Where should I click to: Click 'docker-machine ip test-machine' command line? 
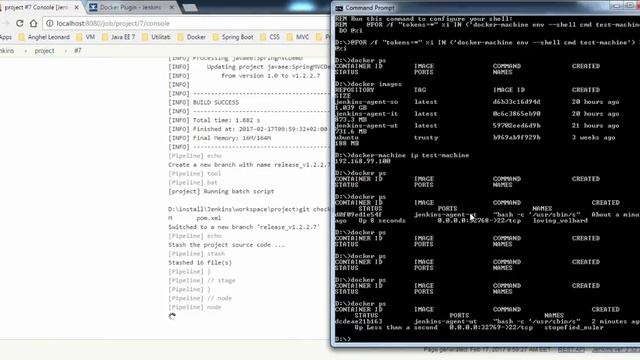(x=402, y=156)
